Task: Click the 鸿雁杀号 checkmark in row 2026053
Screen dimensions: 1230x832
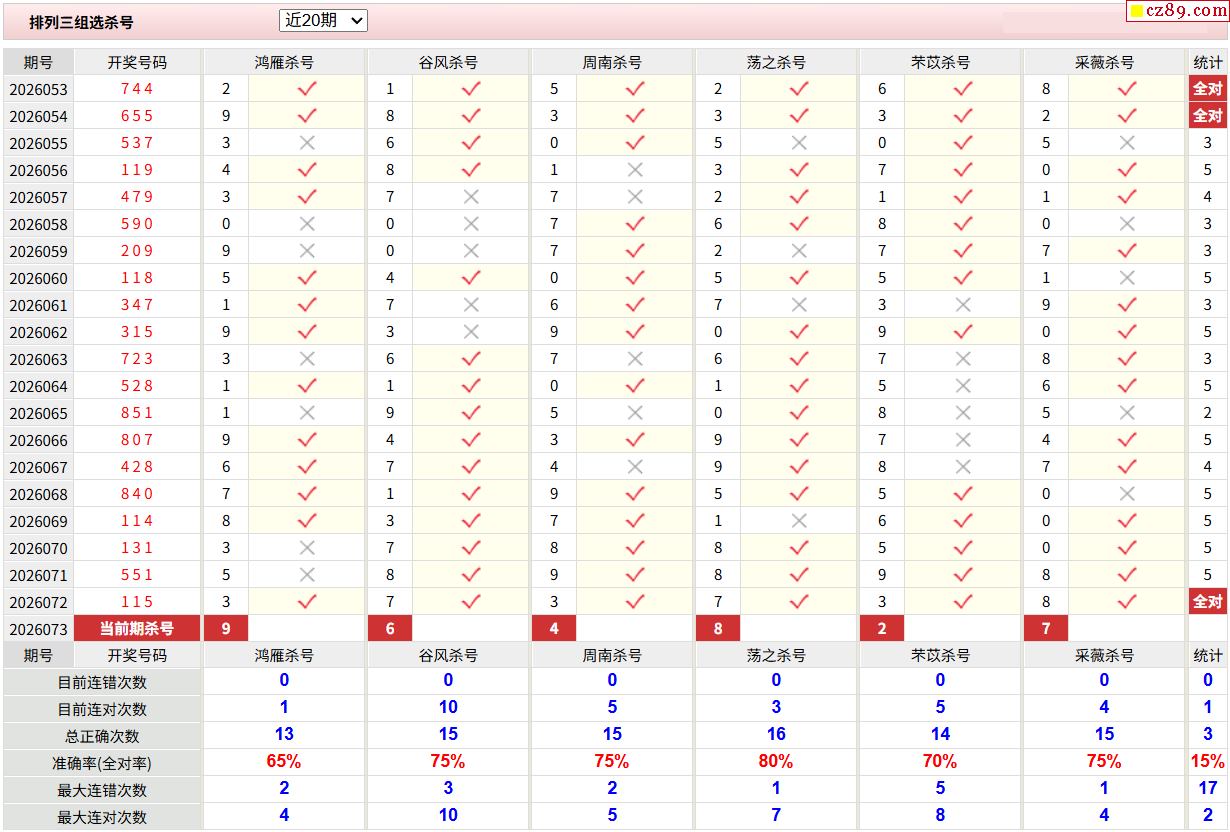Action: click(307, 89)
